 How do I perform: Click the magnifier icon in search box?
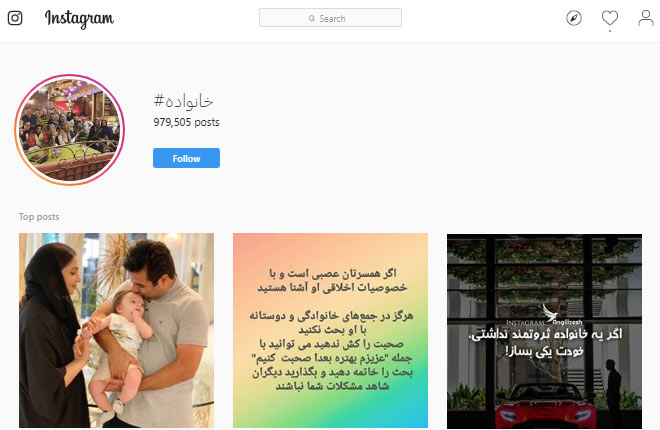click(311, 19)
